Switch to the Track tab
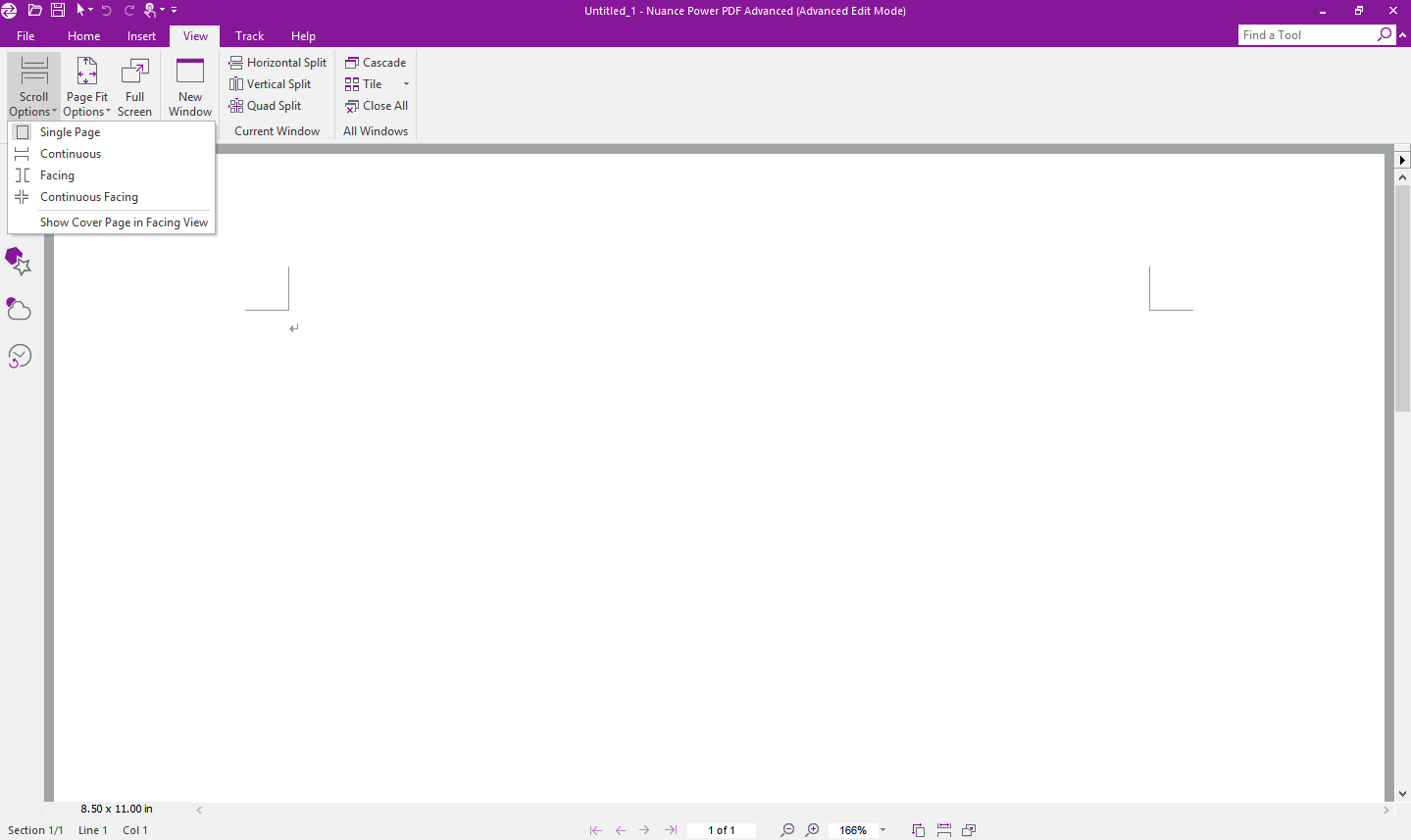The image size is (1411, 840). tap(249, 36)
